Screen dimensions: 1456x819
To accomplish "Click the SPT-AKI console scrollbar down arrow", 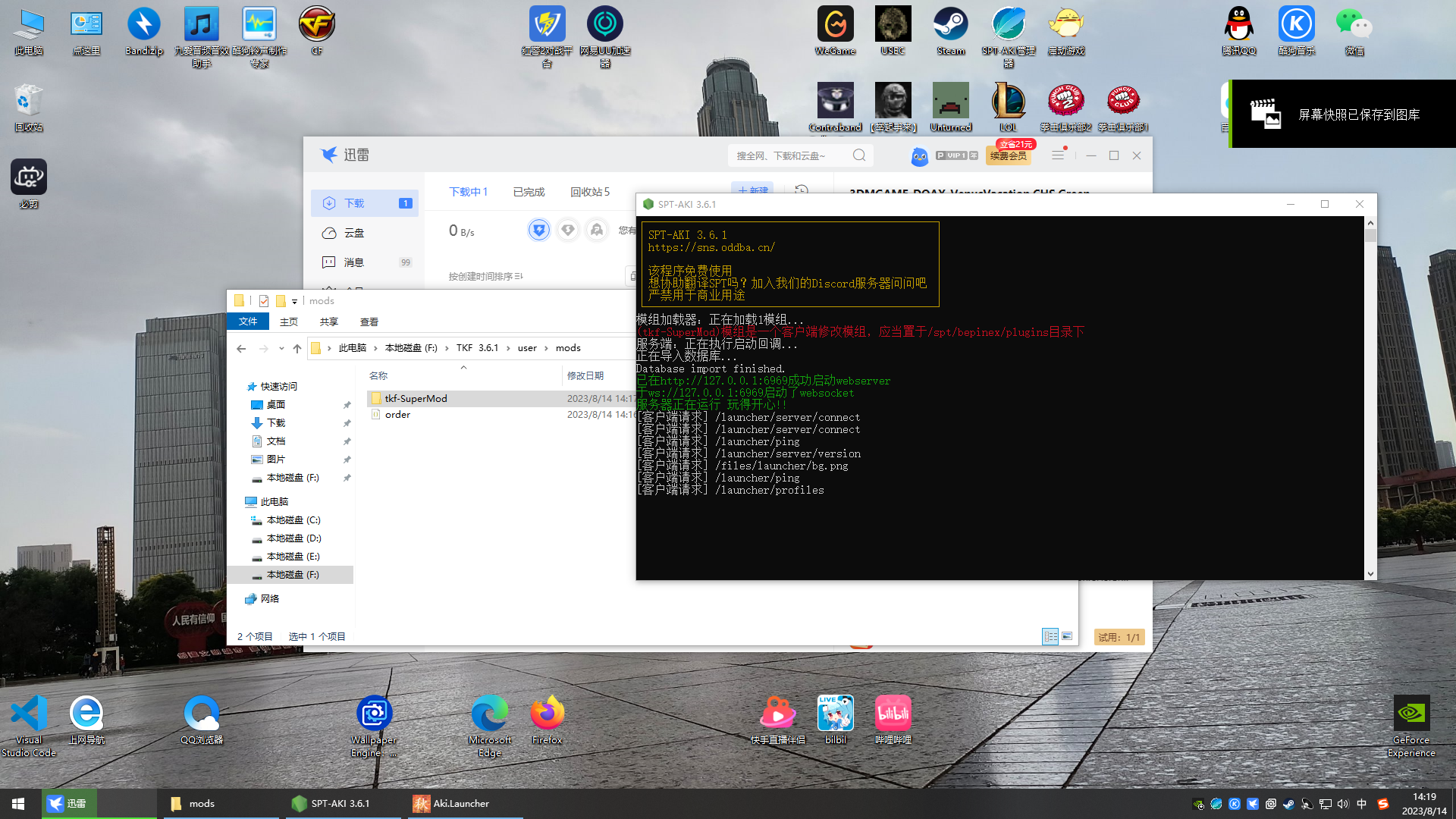I will pos(1370,574).
